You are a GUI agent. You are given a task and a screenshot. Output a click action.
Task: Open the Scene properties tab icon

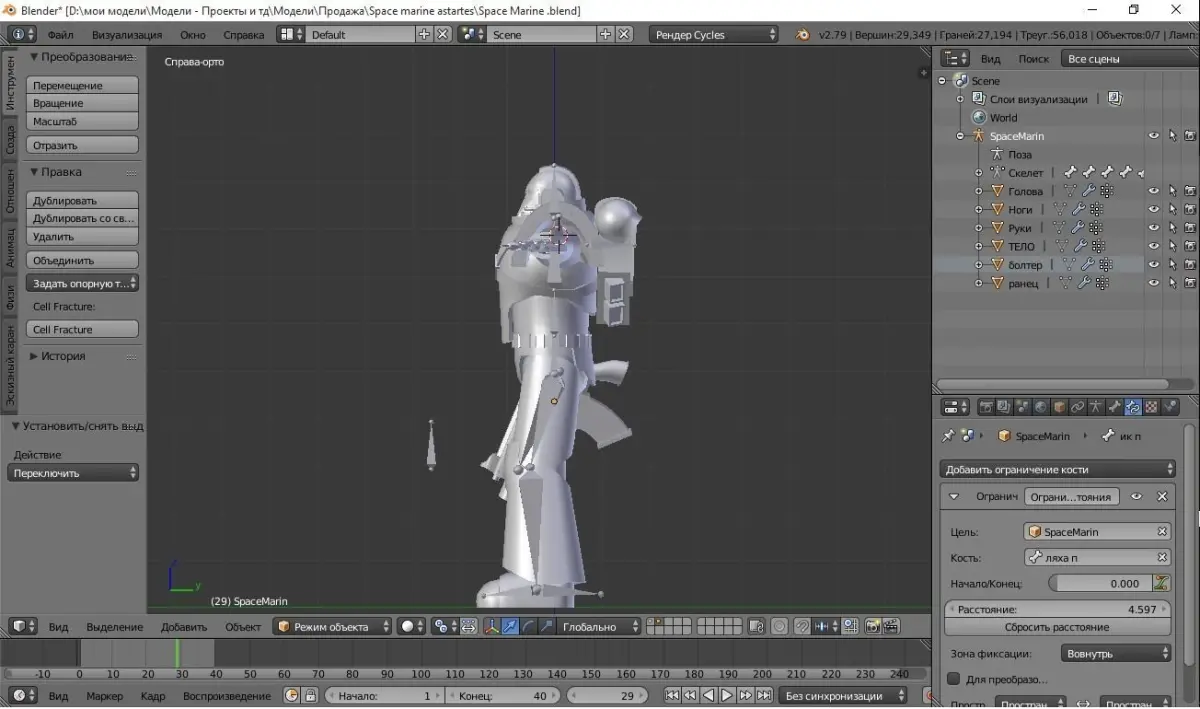[x=1023, y=407]
